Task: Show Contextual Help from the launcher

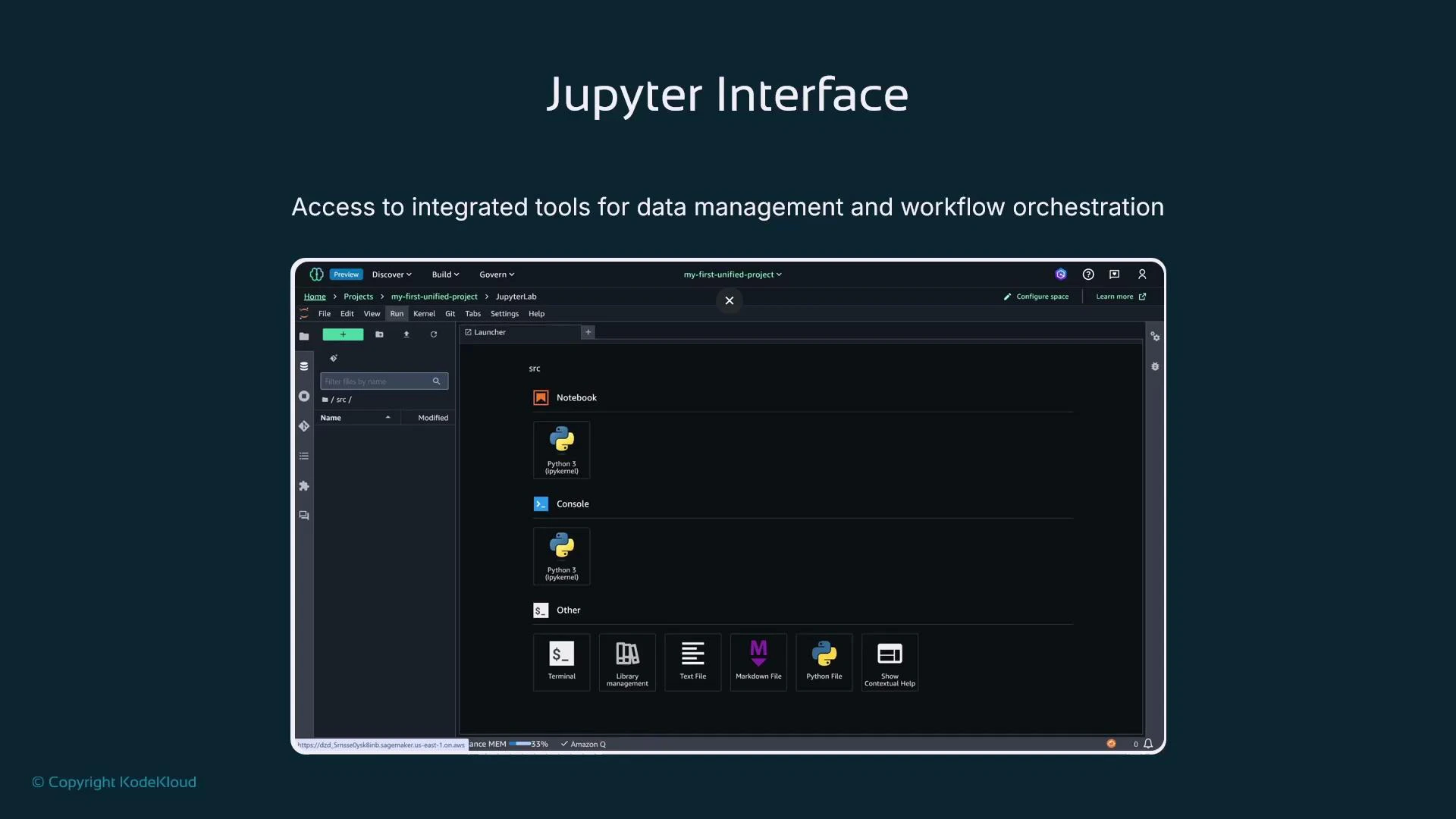Action: pos(889,661)
